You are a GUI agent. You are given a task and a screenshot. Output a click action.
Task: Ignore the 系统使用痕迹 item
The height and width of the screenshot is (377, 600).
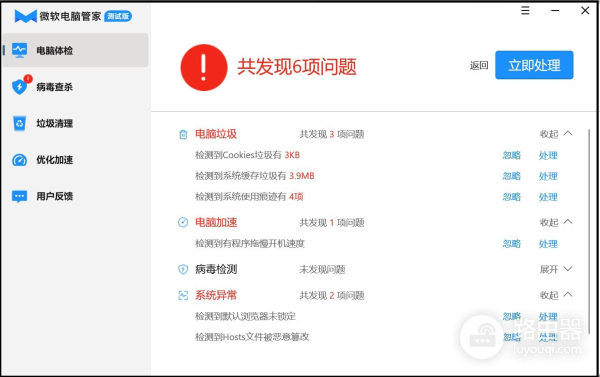point(512,197)
